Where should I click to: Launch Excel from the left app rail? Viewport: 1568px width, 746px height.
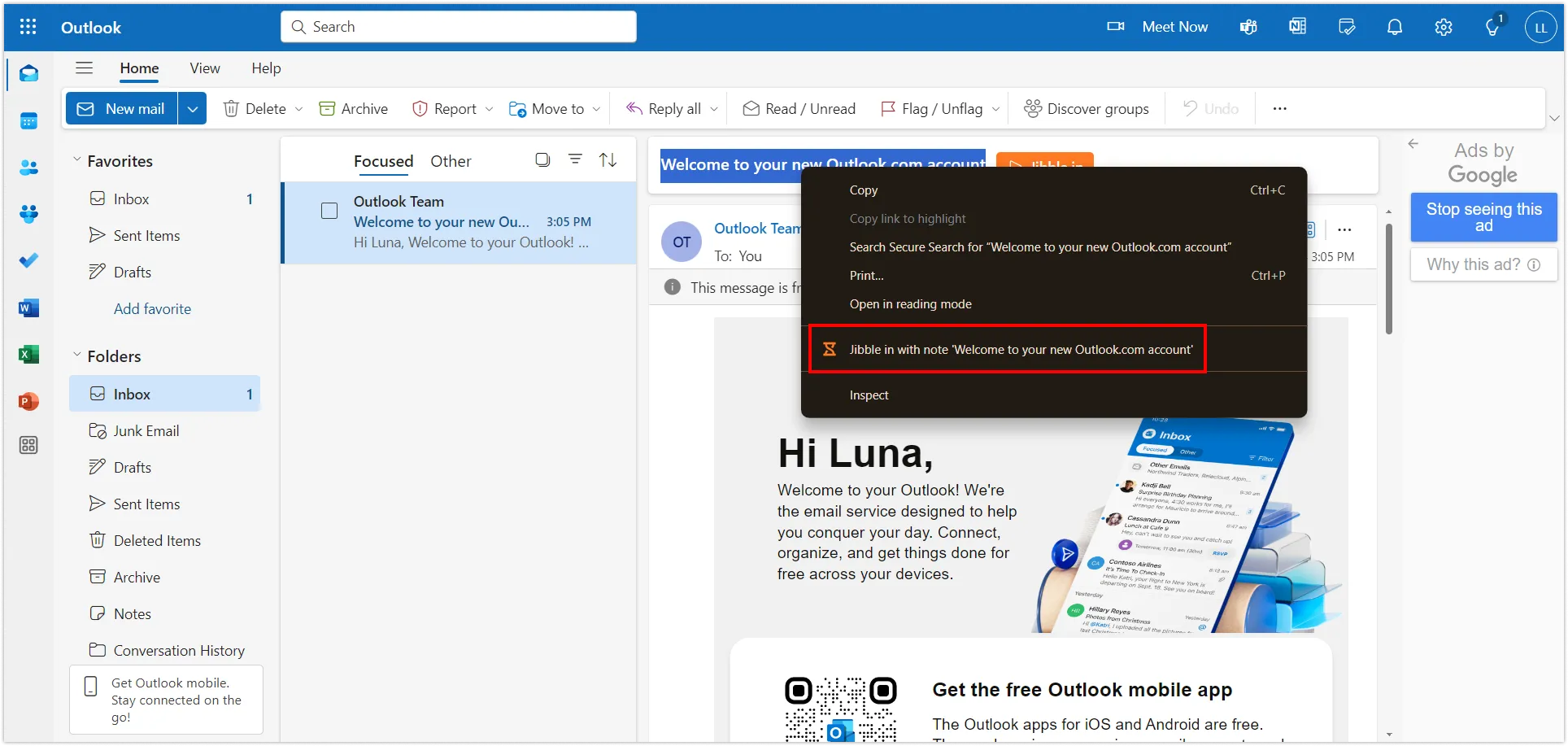click(x=28, y=355)
